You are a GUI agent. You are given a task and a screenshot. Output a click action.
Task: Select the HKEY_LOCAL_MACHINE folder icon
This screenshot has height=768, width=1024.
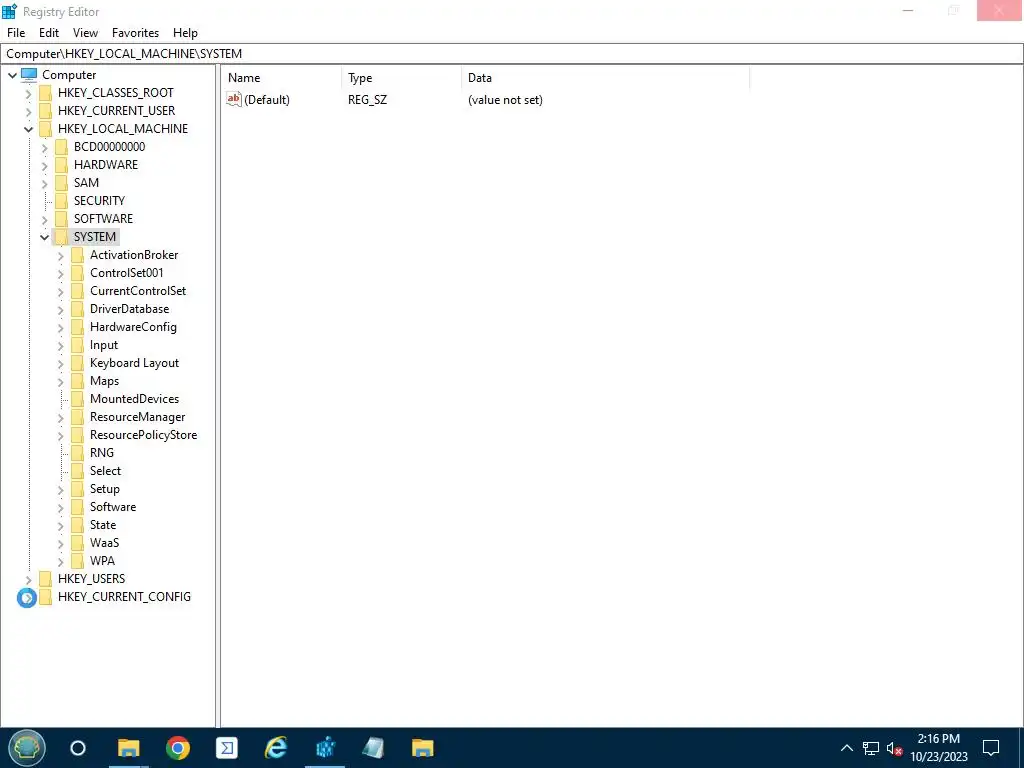[x=45, y=129]
